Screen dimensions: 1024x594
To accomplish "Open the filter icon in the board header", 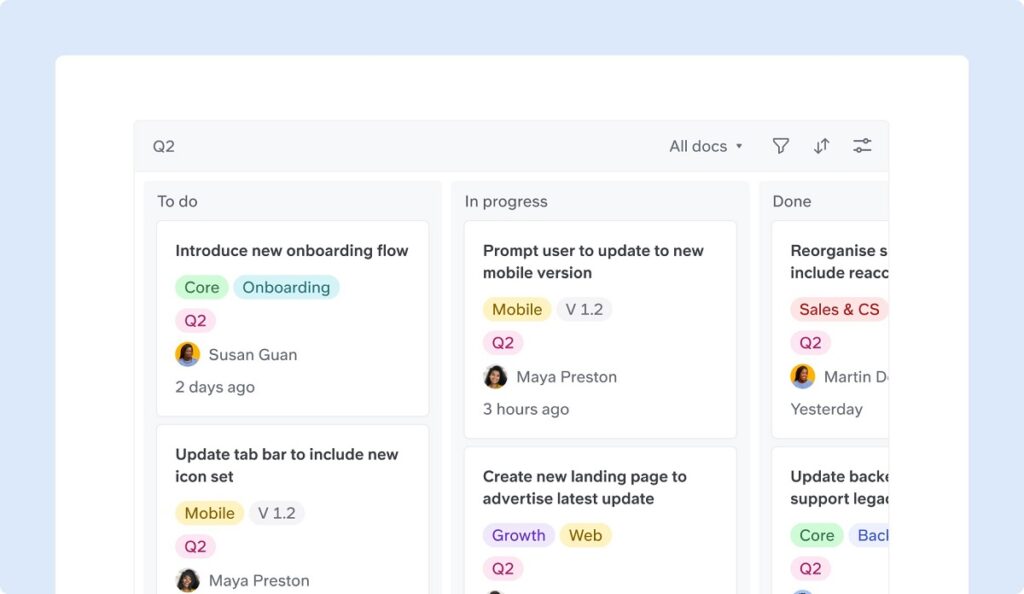I will coord(781,146).
